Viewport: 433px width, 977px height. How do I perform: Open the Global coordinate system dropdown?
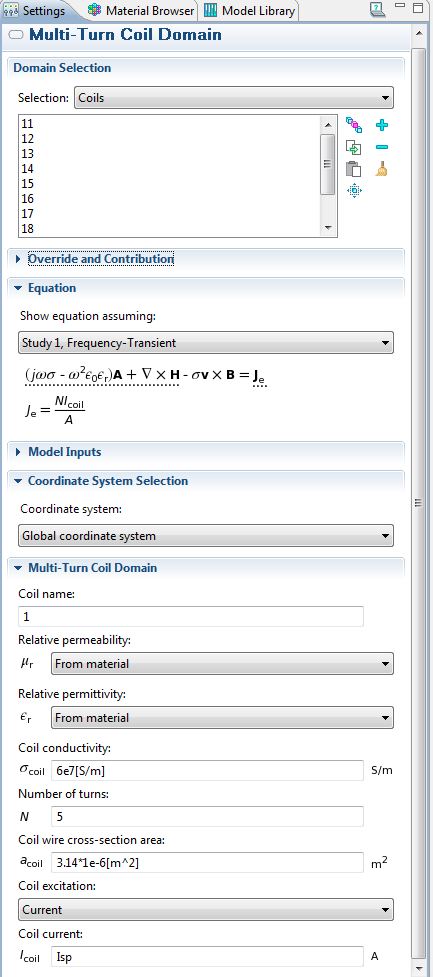point(206,536)
